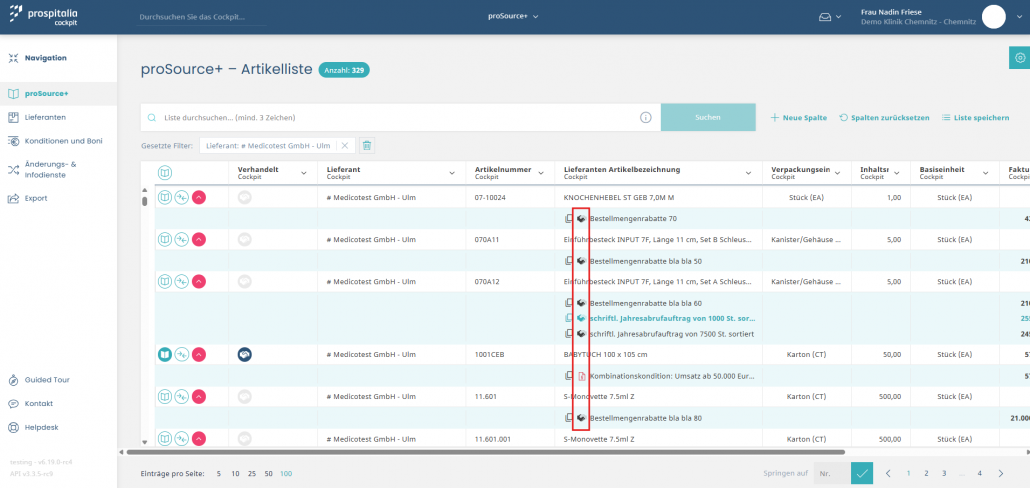Viewport: 1030px width, 488px height.
Task: Click box icon next to Bestellmengenrabatte 70
Action: [x=581, y=218]
